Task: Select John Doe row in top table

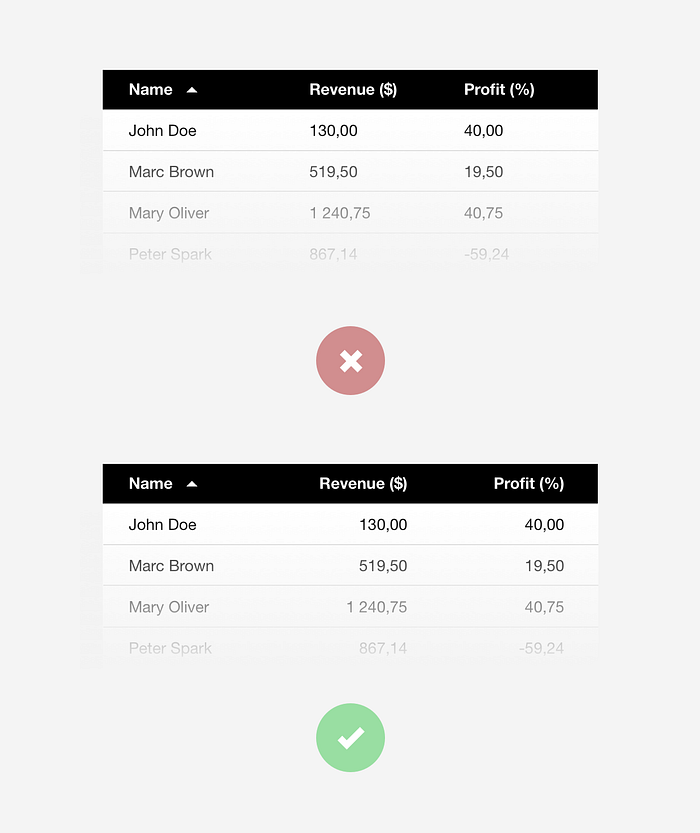Action: [x=351, y=130]
